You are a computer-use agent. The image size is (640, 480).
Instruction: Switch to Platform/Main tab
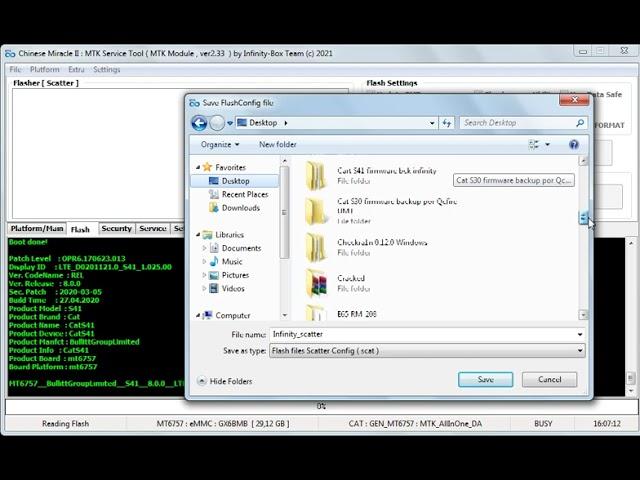coord(37,229)
